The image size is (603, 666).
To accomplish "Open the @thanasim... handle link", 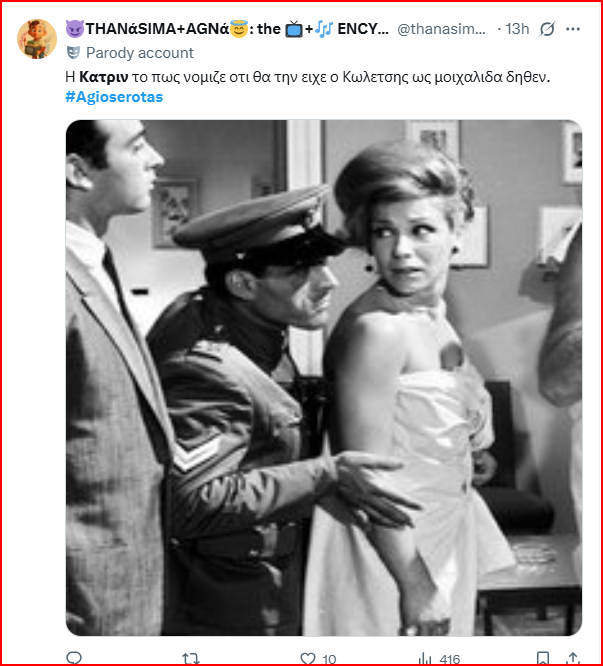I will point(441,29).
